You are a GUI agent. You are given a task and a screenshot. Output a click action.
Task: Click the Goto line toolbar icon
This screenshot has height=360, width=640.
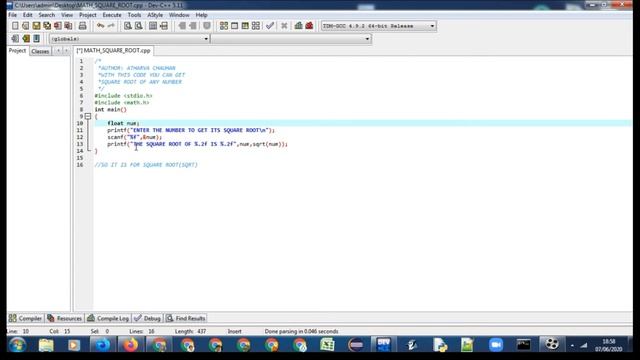[164, 26]
